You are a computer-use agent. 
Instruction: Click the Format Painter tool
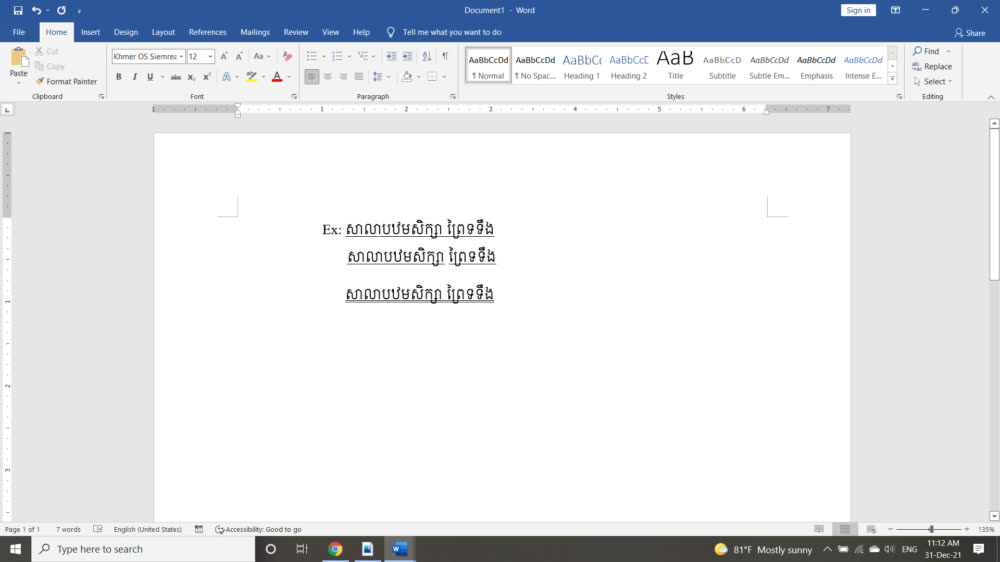pyautogui.click(x=66, y=82)
